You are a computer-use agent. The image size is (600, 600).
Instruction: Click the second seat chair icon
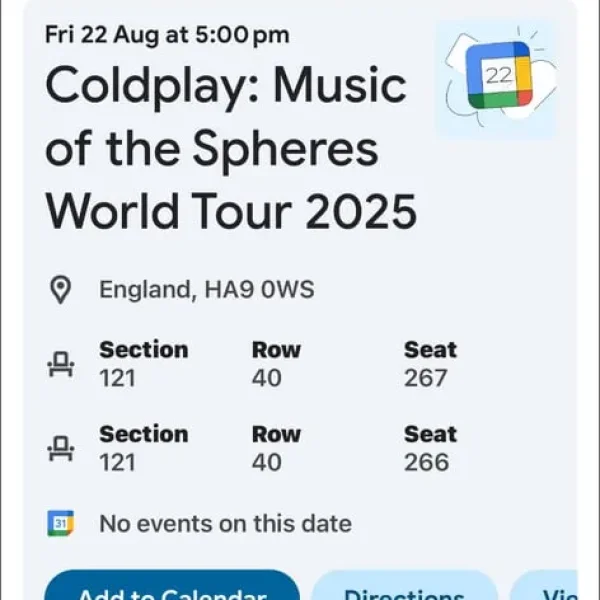coord(61,448)
